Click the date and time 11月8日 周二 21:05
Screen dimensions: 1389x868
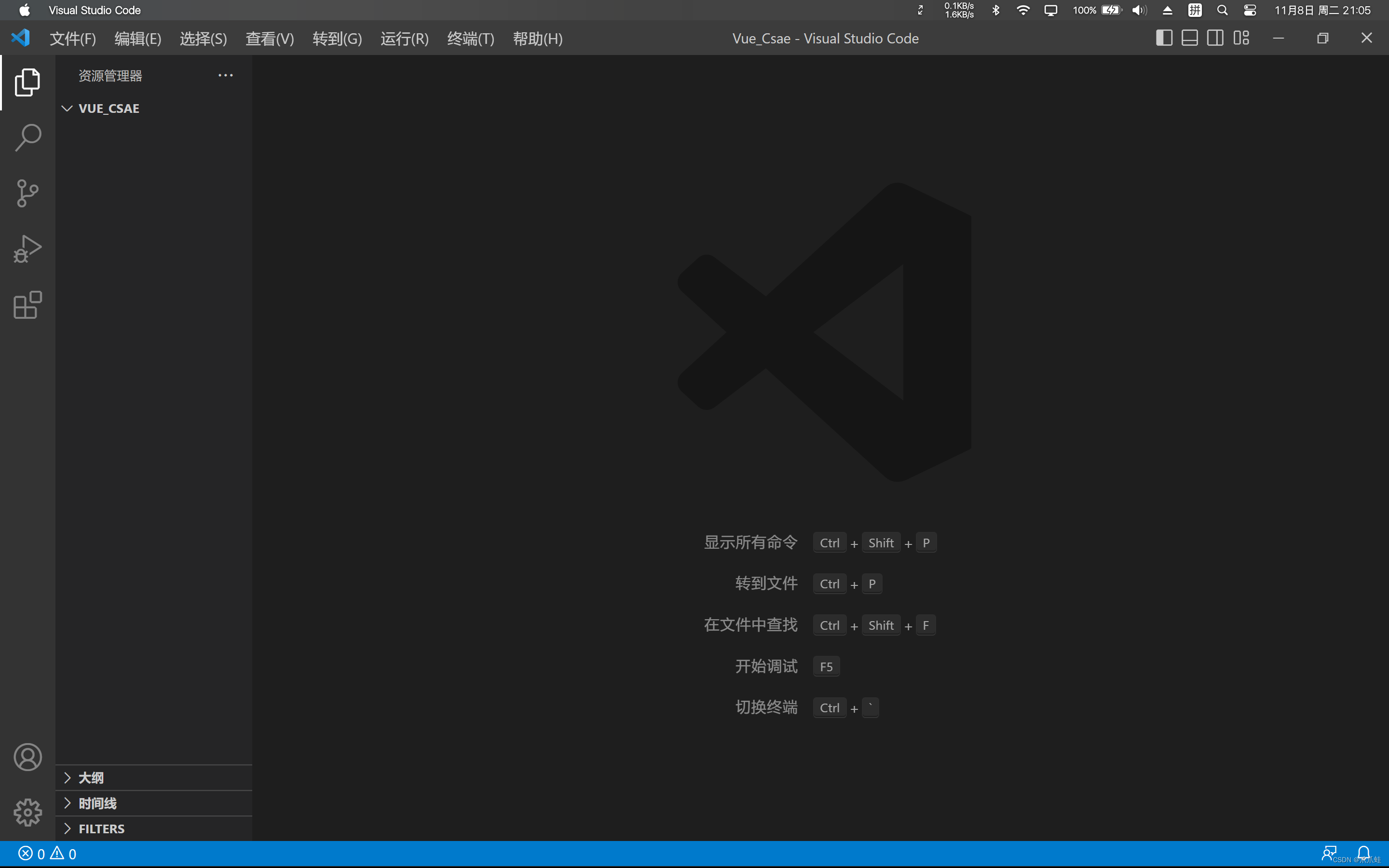(x=1322, y=10)
